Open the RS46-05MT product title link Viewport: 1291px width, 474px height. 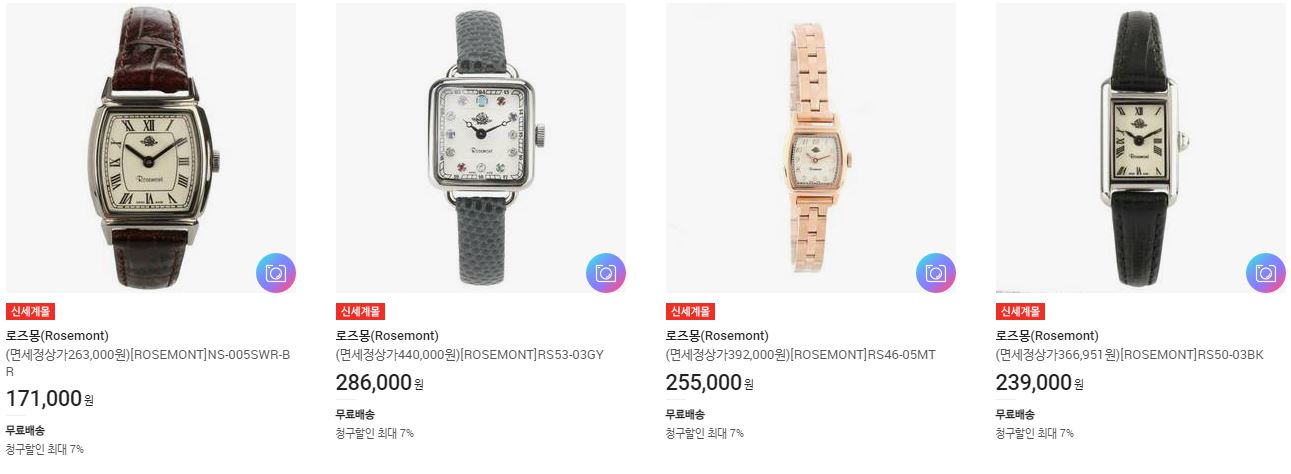(801, 355)
